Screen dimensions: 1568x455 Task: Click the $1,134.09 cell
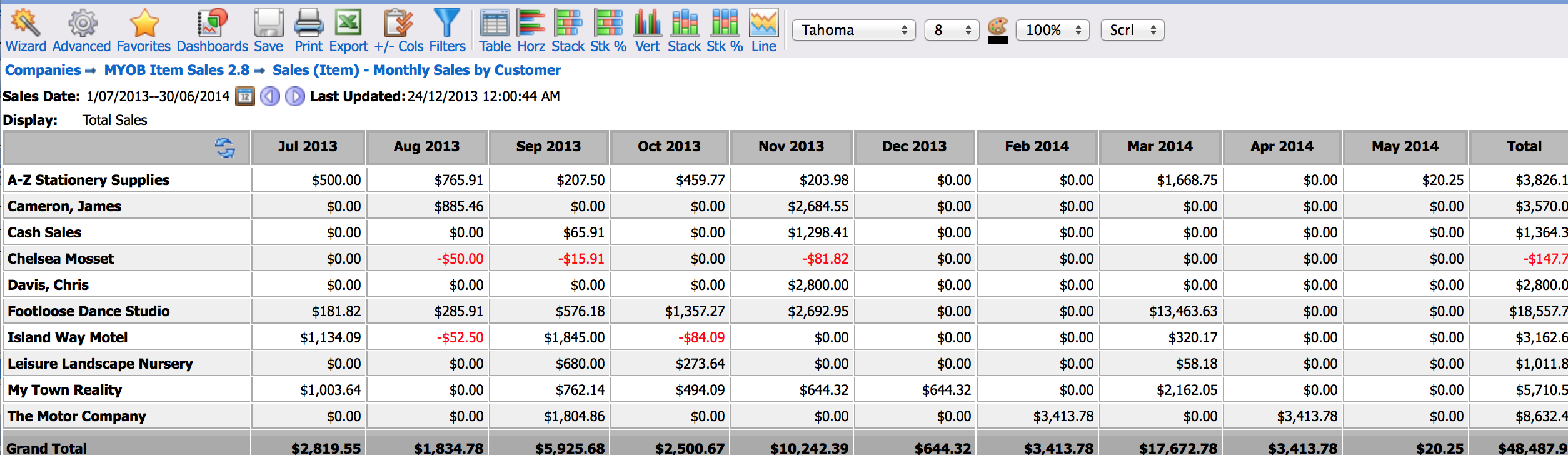pos(330,337)
